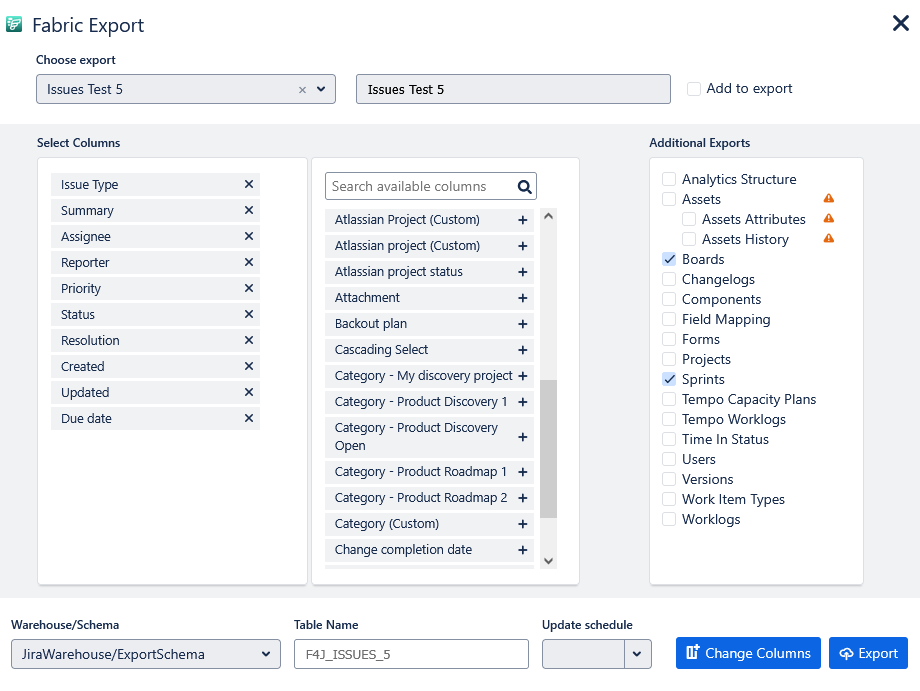Clear the Issues Test 5 selection
The width and height of the screenshot is (920, 691).
click(x=302, y=89)
